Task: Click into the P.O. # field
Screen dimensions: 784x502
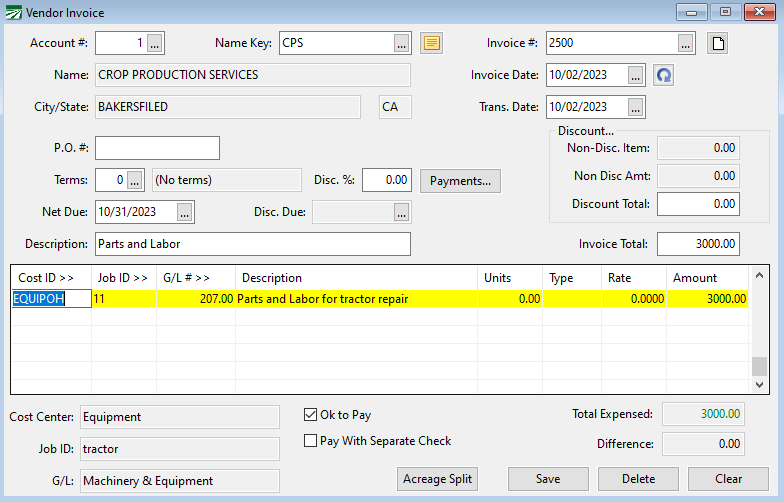Action: point(157,148)
